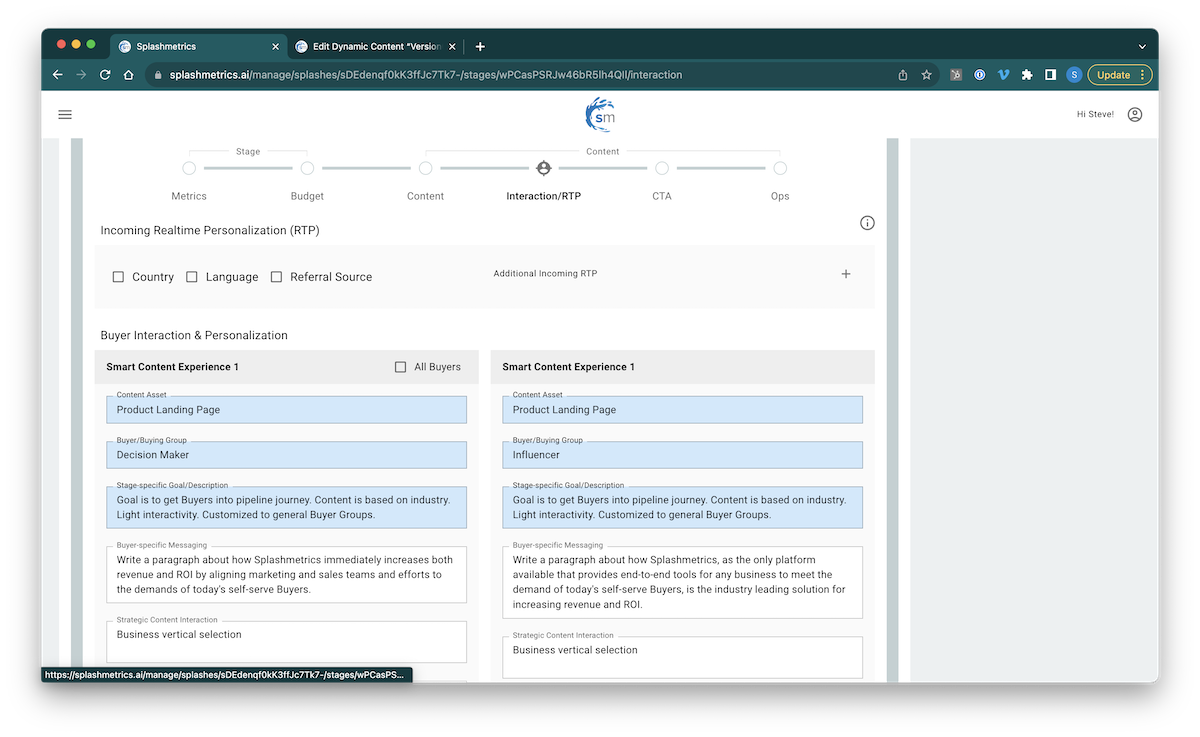Tick the Referral Source checkbox
The width and height of the screenshot is (1200, 737).
pos(277,277)
